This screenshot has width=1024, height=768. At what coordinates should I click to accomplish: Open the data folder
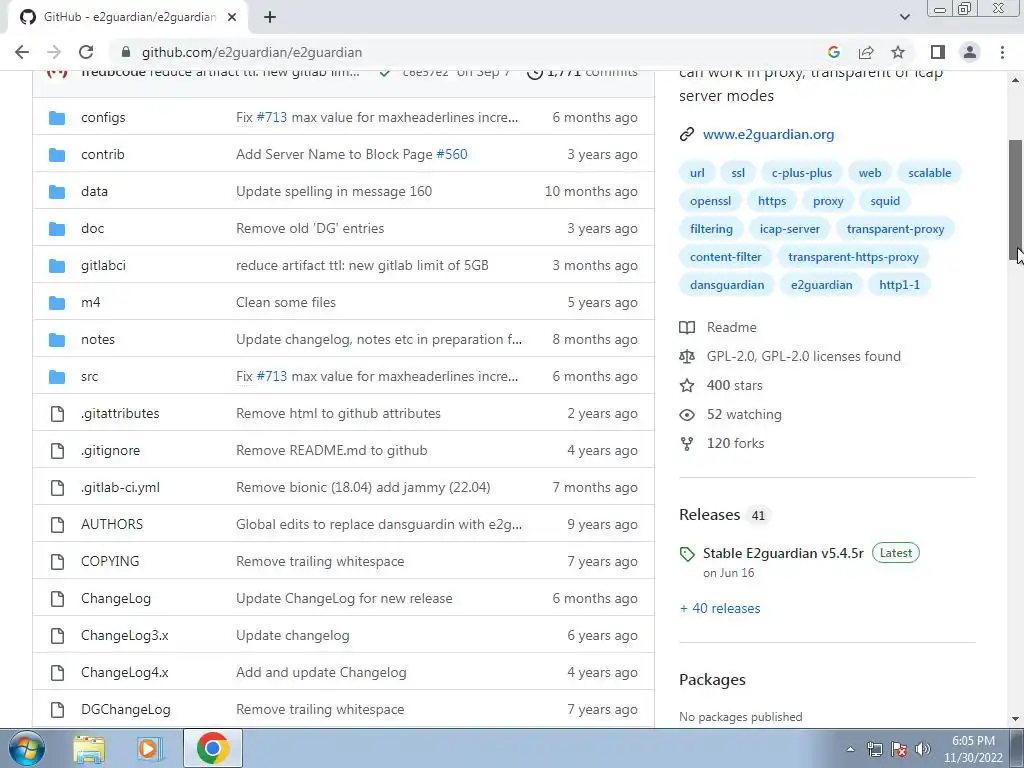pyautogui.click(x=94, y=191)
